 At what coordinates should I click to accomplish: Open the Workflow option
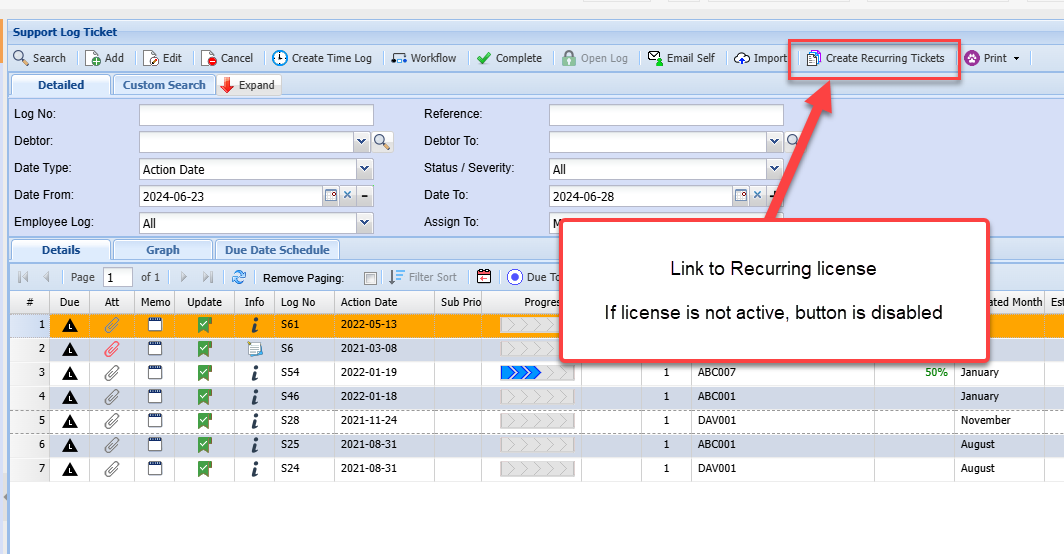click(x=423, y=58)
